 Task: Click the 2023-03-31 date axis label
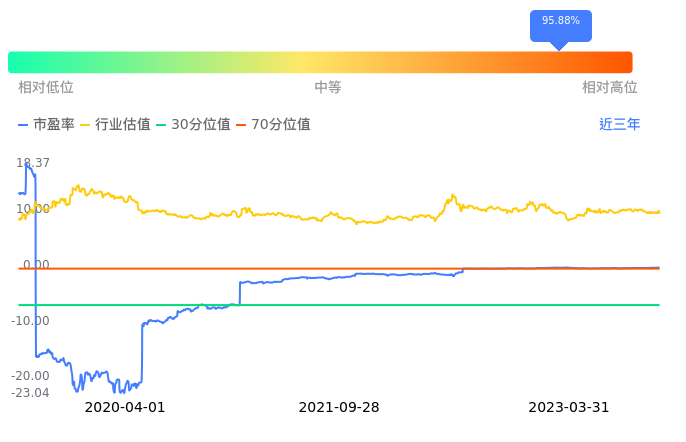point(568,407)
